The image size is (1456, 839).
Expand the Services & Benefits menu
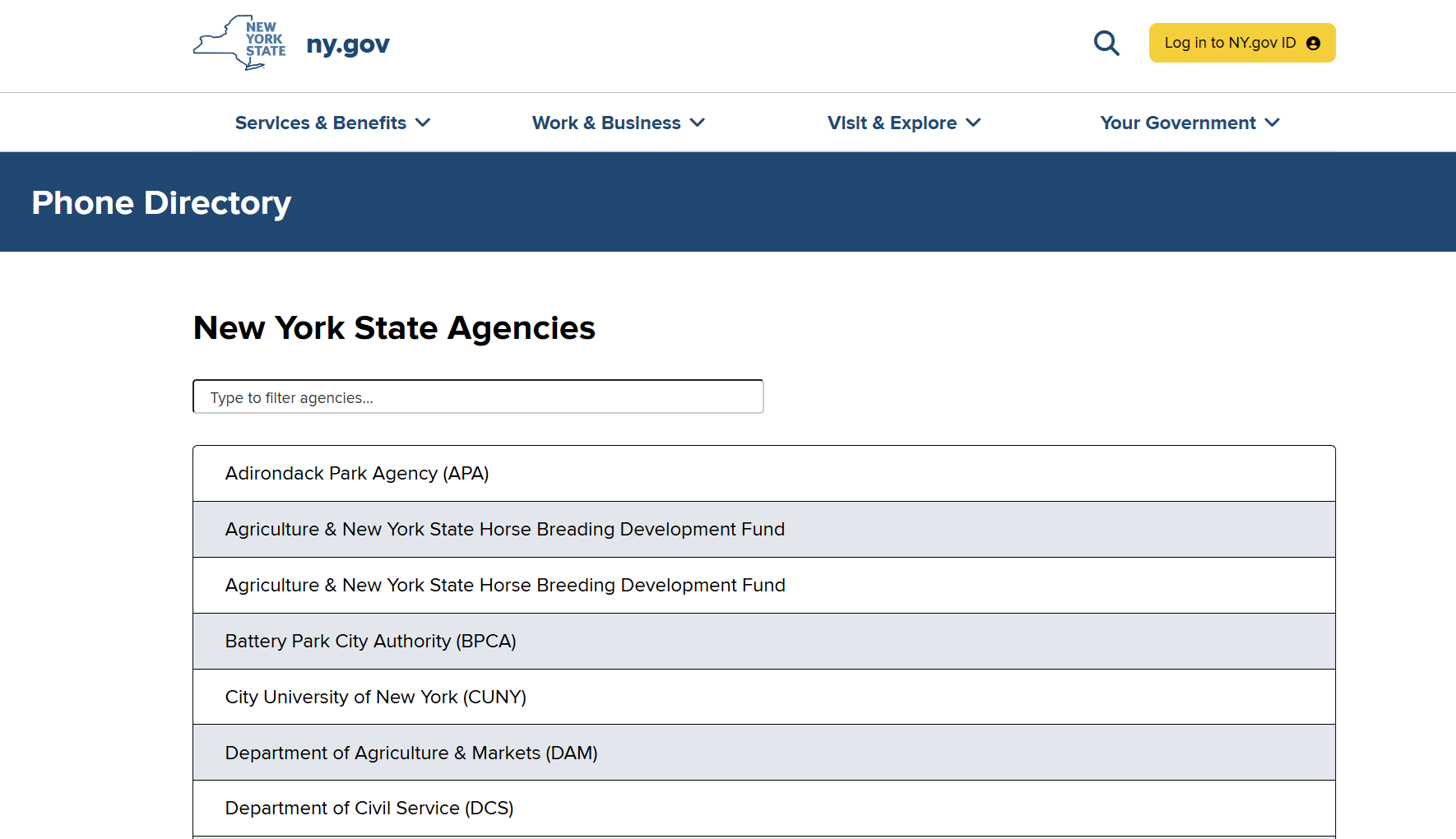(x=332, y=123)
